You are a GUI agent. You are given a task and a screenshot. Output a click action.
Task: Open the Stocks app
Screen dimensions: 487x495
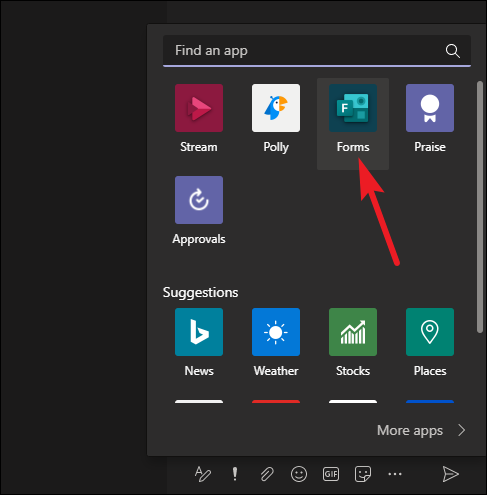pos(353,343)
